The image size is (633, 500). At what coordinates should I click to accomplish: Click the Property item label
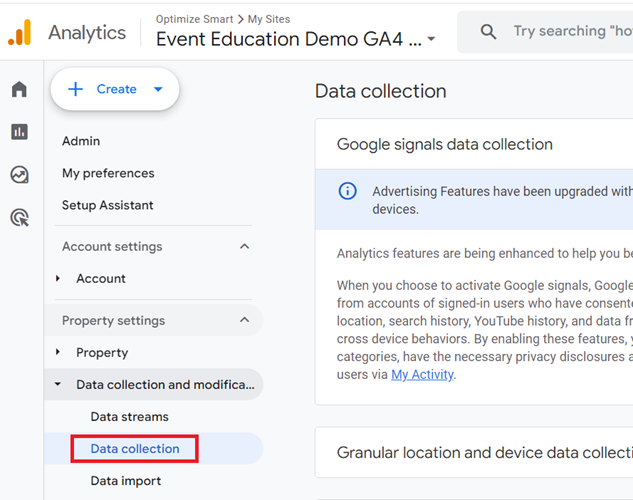[x=102, y=352]
